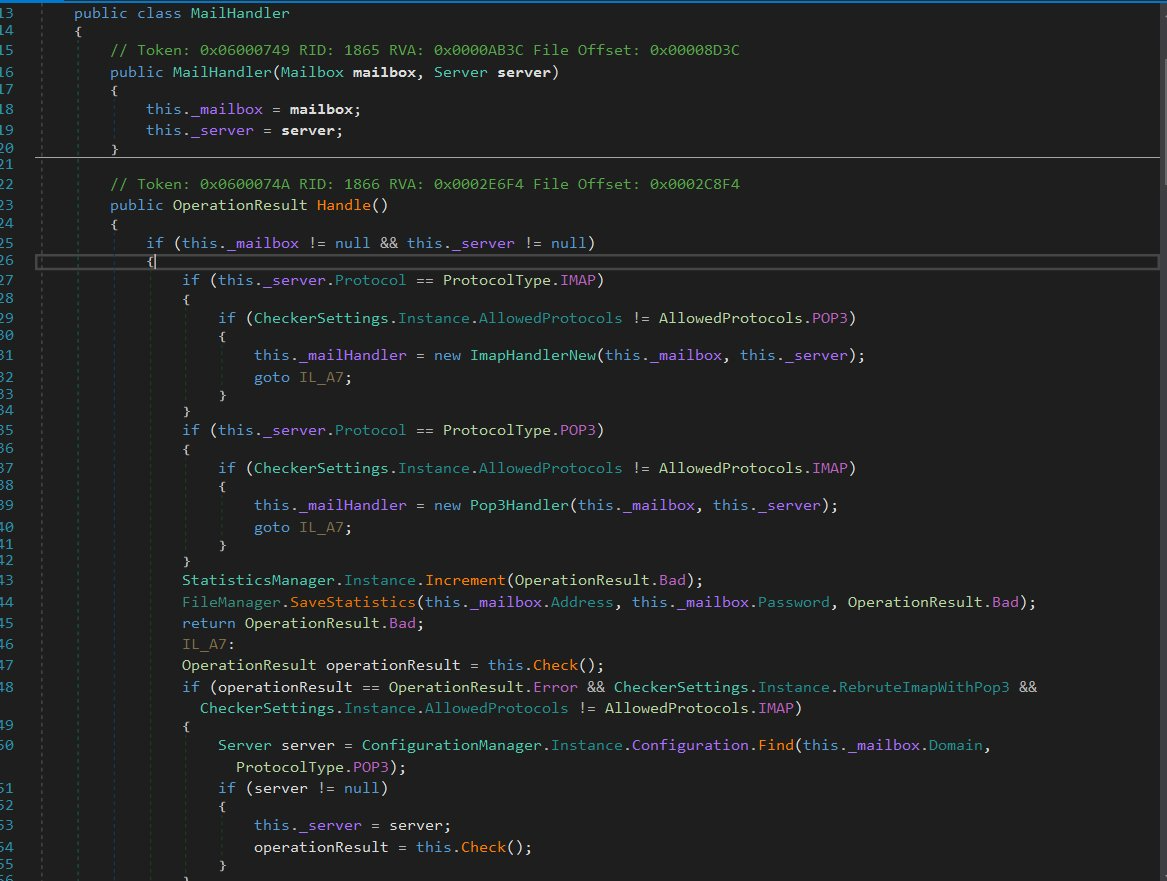This screenshot has height=881, width=1167.
Task: Click the IL_A7 label definition line
Action: (208, 644)
